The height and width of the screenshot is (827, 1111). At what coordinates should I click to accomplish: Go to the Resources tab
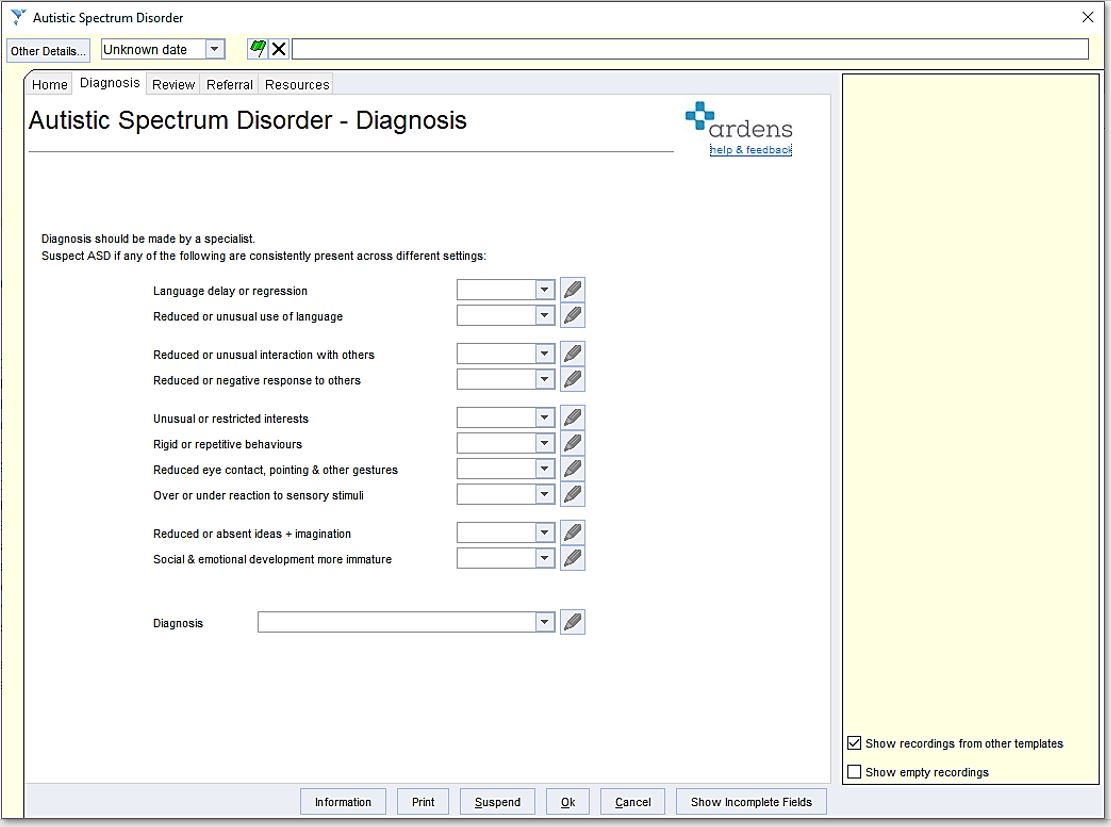click(297, 84)
